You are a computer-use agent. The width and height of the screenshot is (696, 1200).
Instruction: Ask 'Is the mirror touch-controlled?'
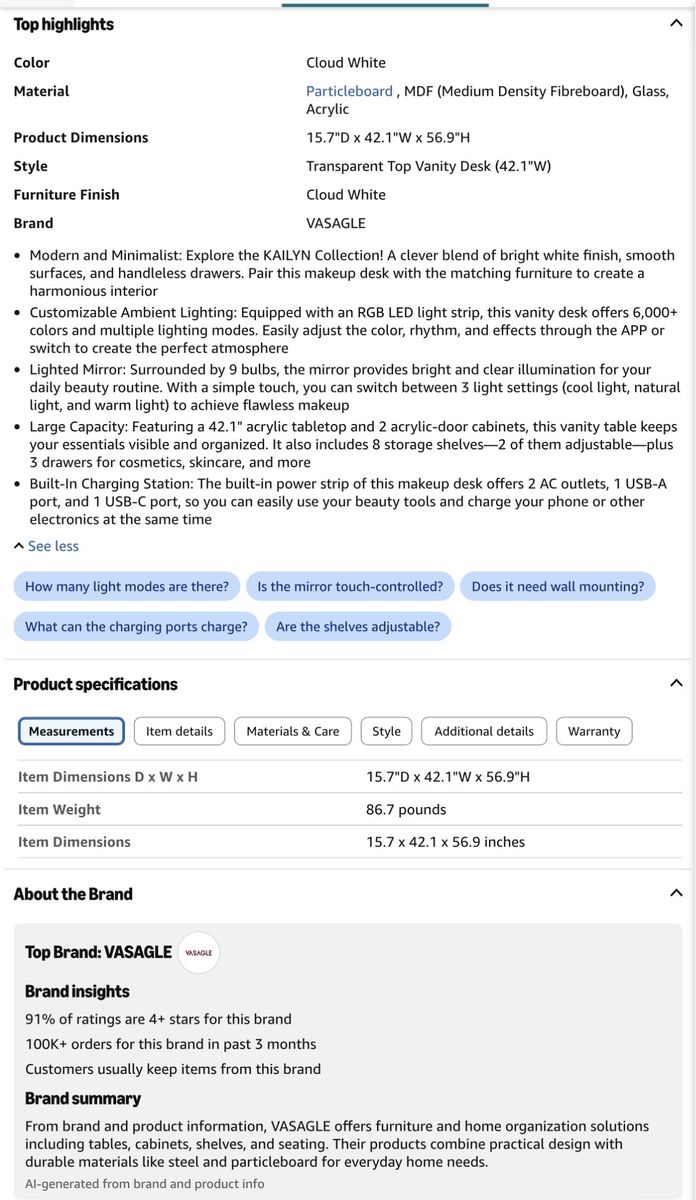click(x=350, y=587)
